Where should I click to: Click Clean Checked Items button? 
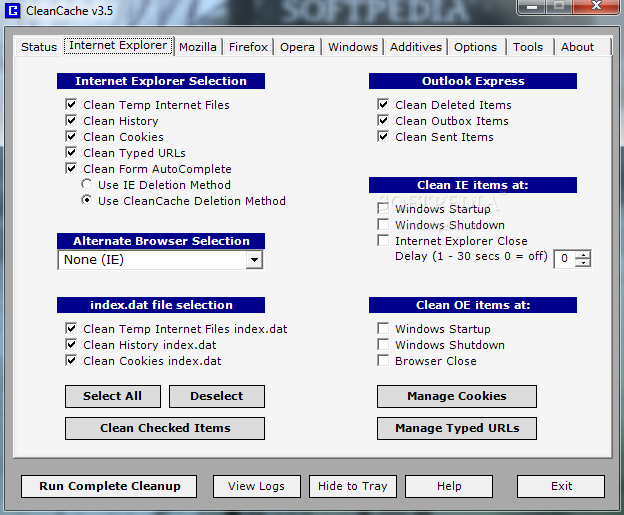coord(165,428)
